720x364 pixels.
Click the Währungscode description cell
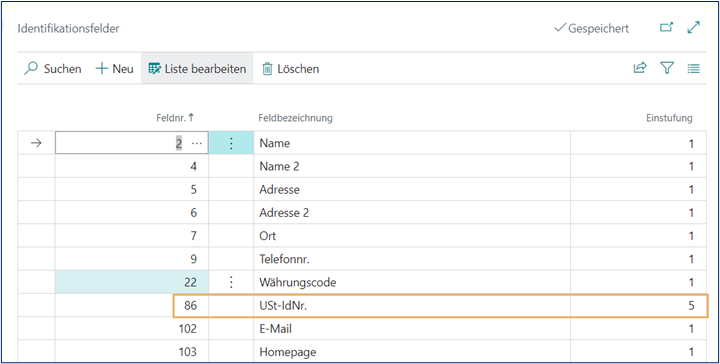[412, 283]
